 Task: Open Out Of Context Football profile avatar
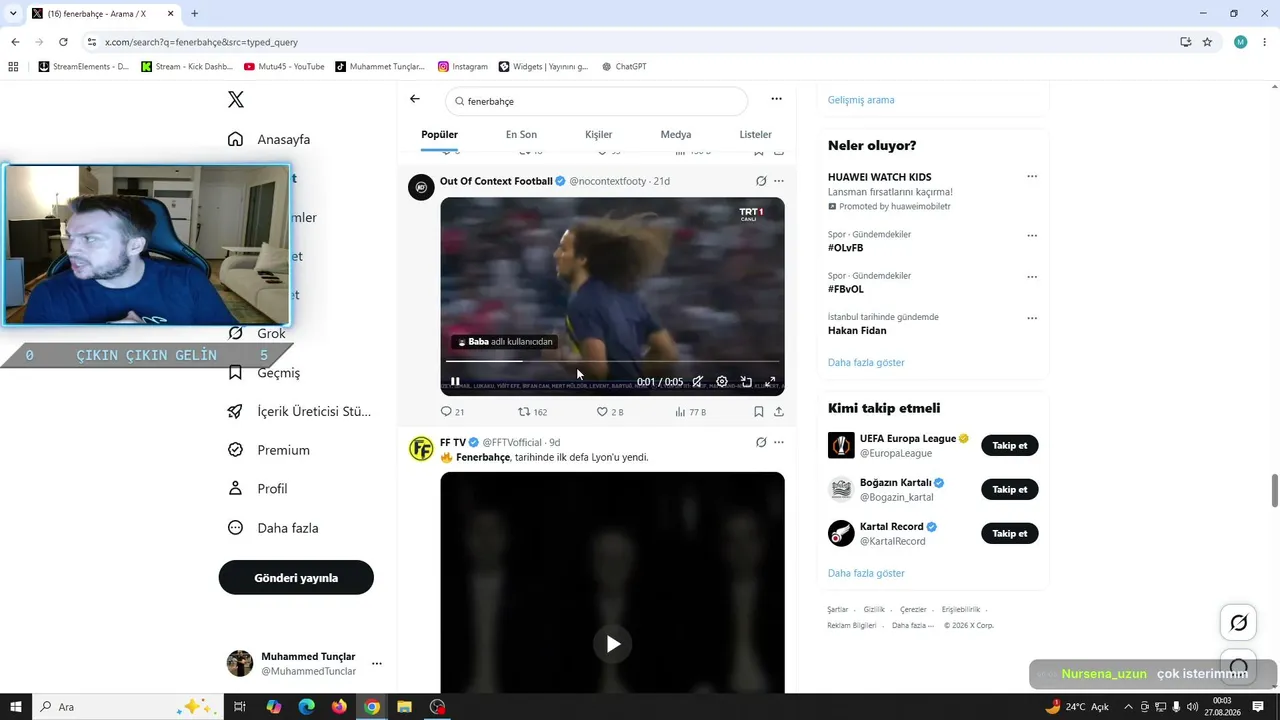tap(421, 187)
